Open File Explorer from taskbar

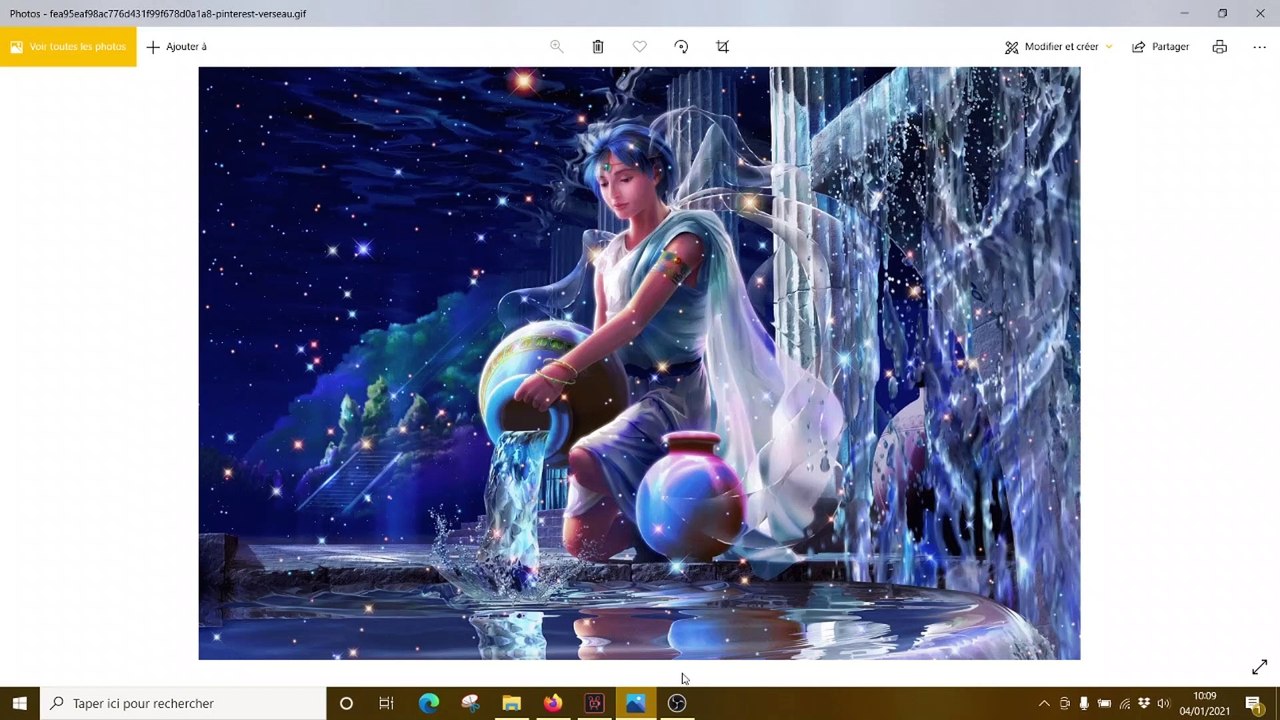coord(511,703)
